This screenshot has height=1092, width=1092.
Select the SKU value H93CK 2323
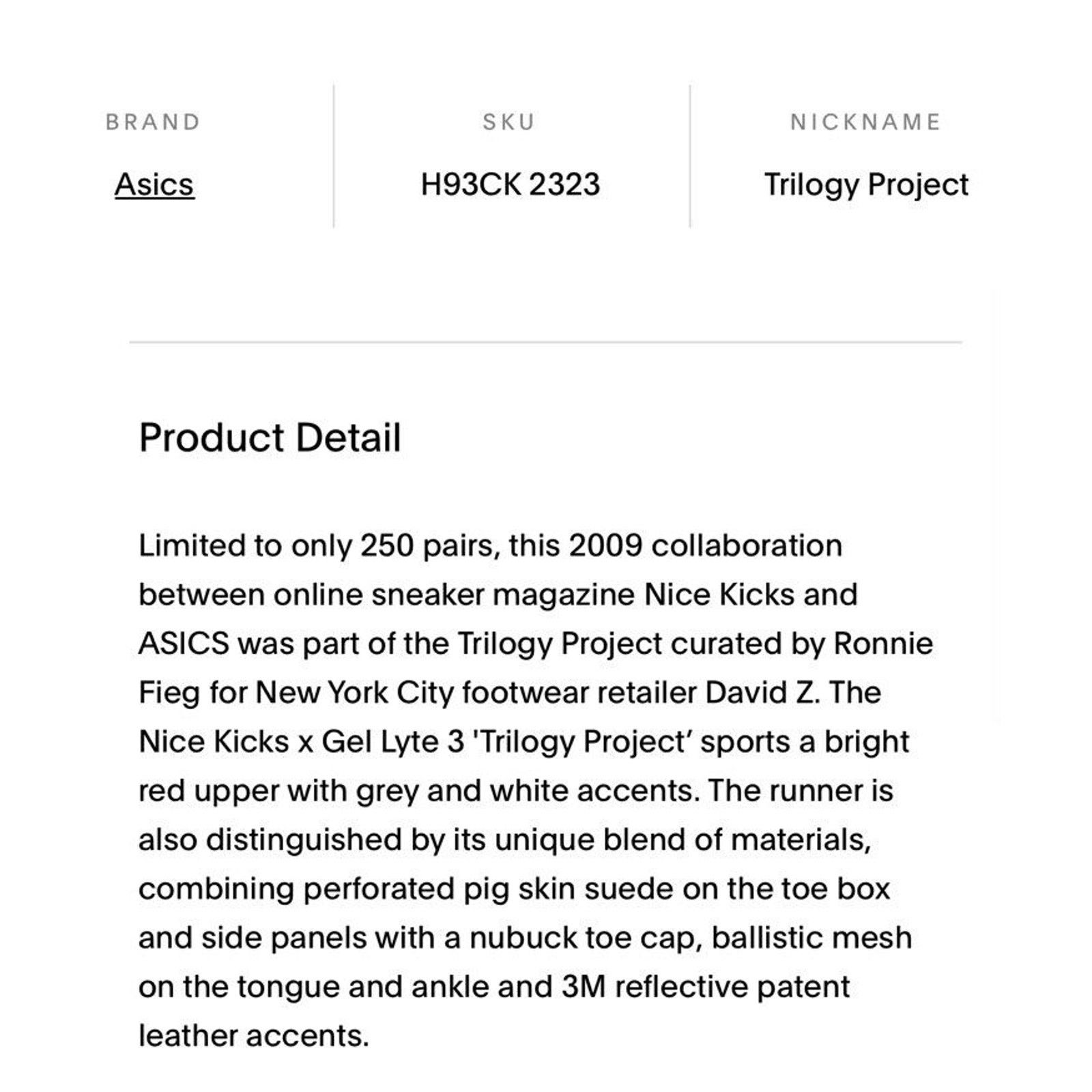coord(511,184)
